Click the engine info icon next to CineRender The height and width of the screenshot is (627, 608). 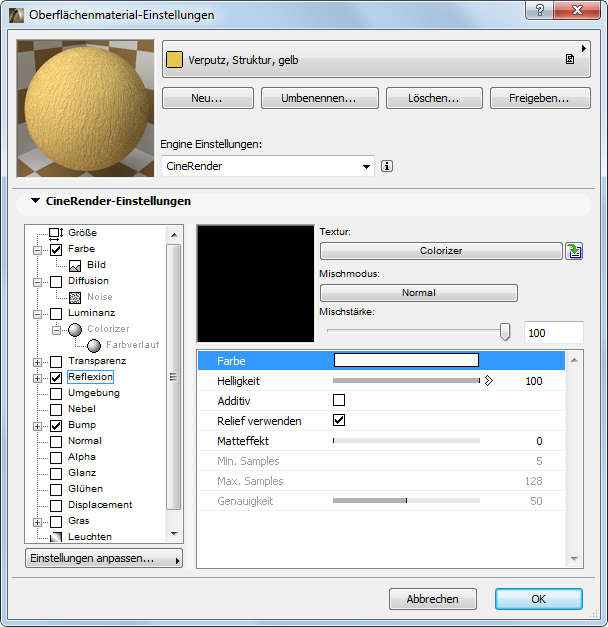point(387,166)
